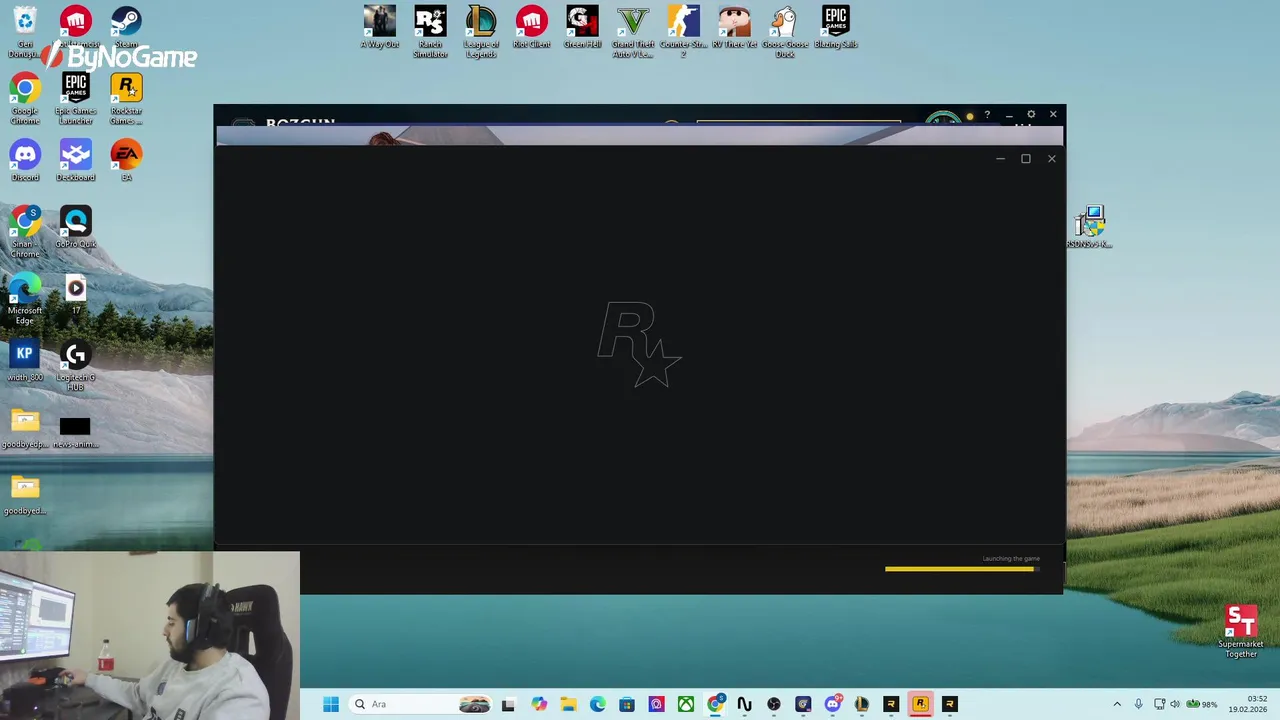Open the goodbyedp folder below news-anim row
The image size is (1280, 720).
click(x=25, y=496)
